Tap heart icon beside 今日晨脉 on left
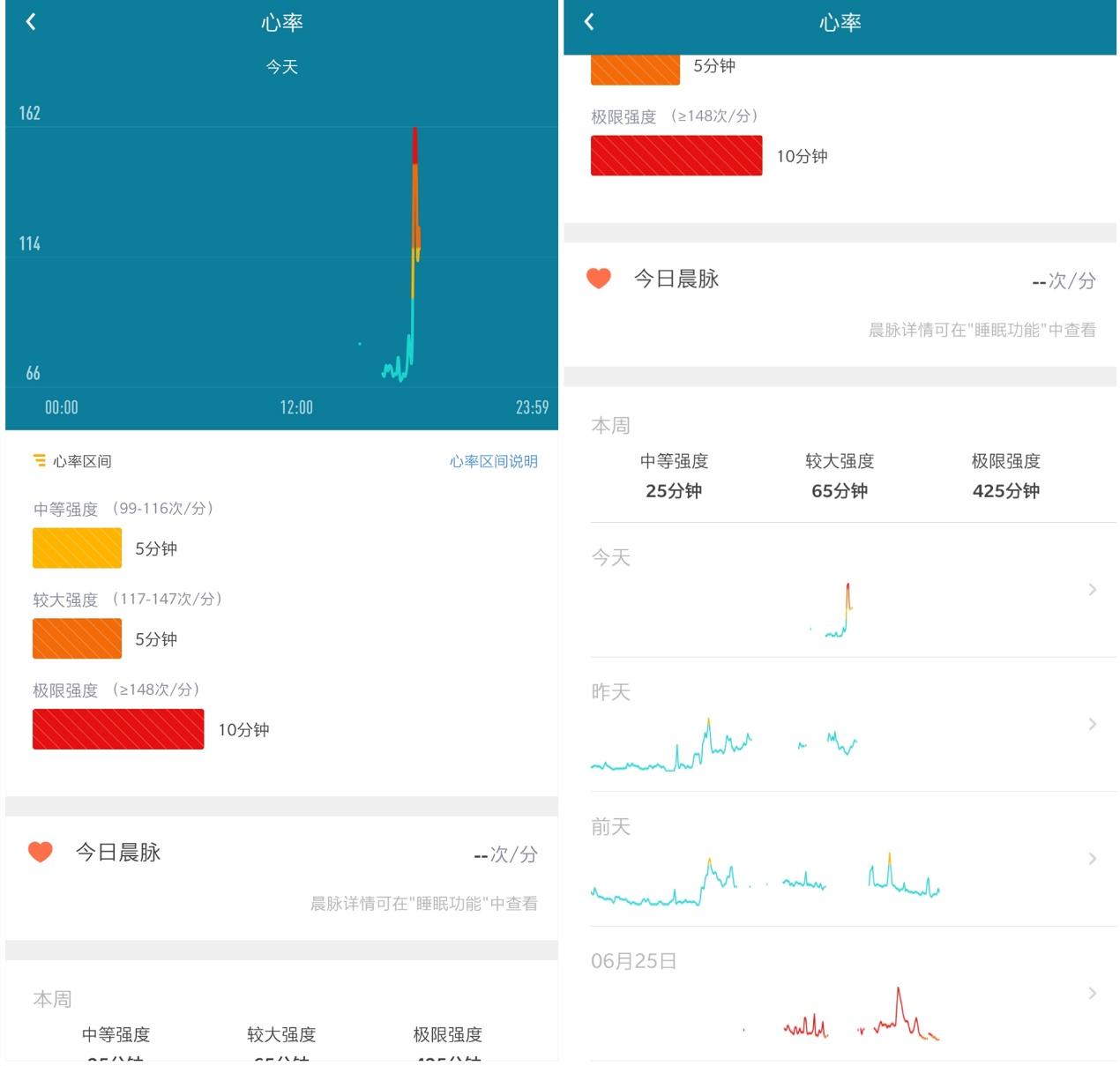Screen dimensions: 1120x1066 (41, 852)
